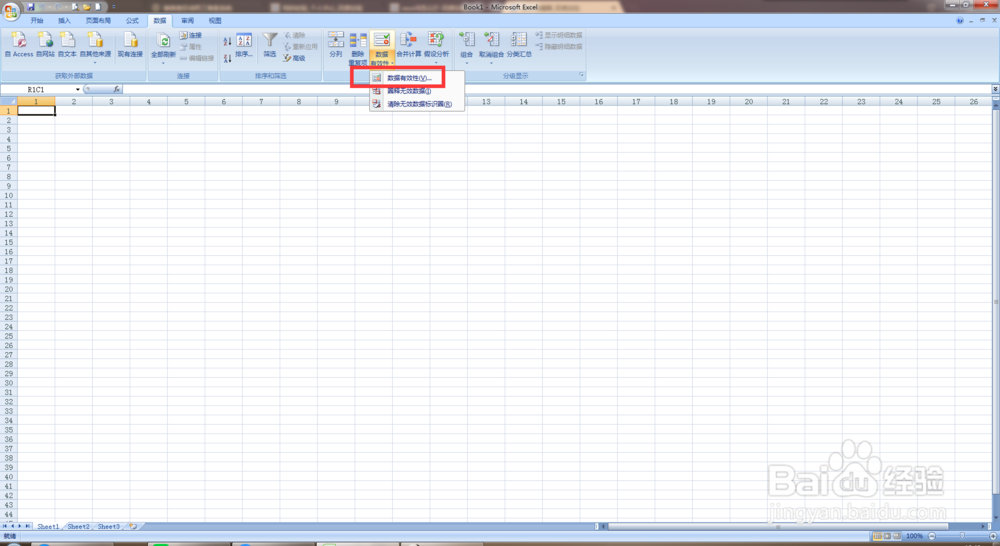
Task: Switch to the 审阅 ribbon tab
Action: click(187, 20)
